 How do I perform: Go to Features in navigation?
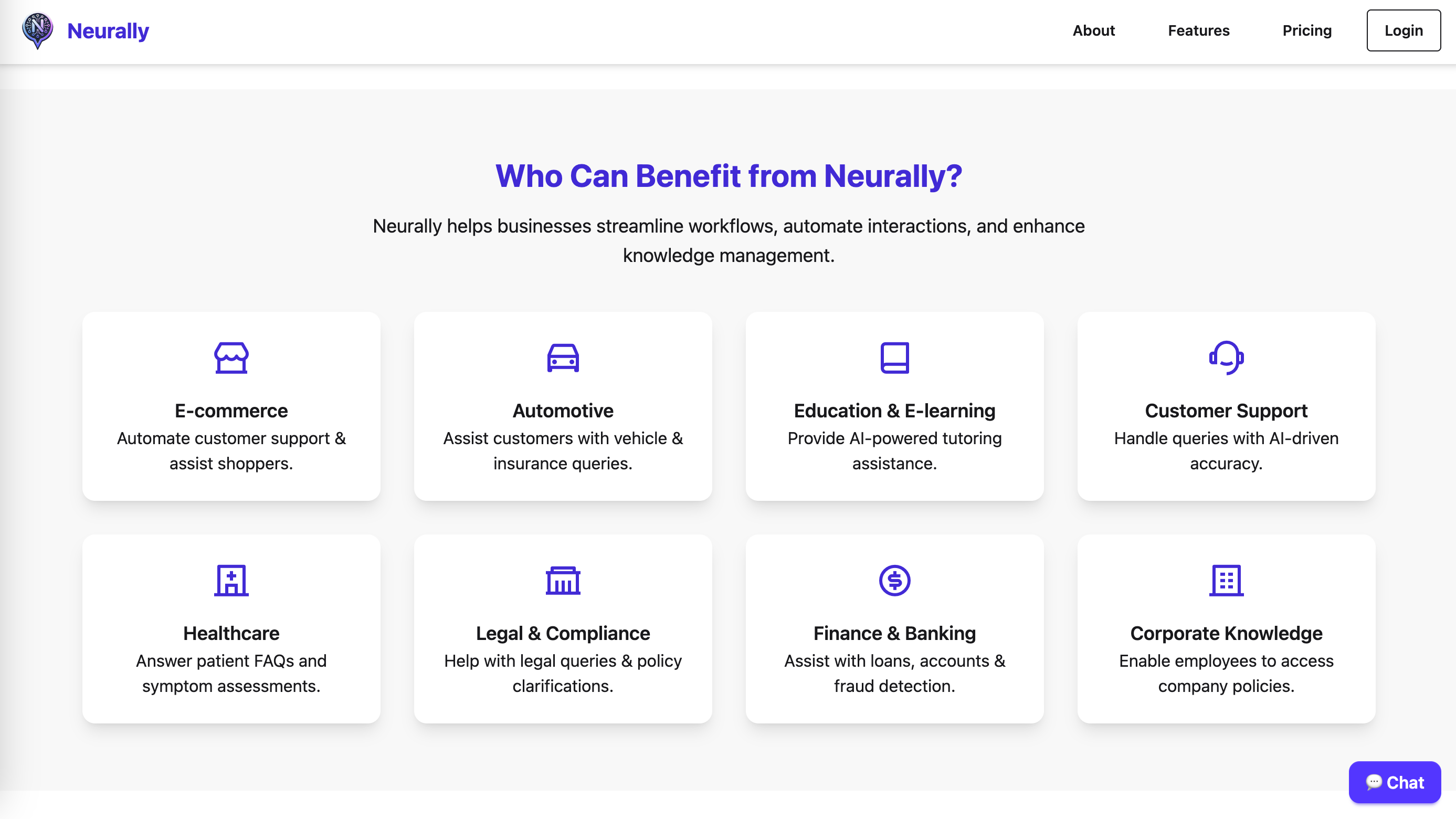[1198, 30]
